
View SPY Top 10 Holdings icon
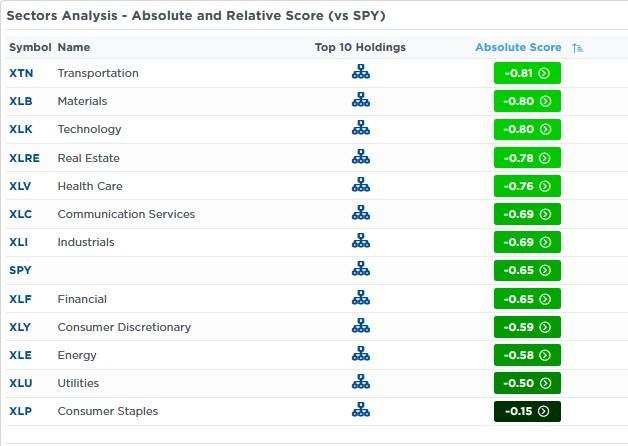361,270
